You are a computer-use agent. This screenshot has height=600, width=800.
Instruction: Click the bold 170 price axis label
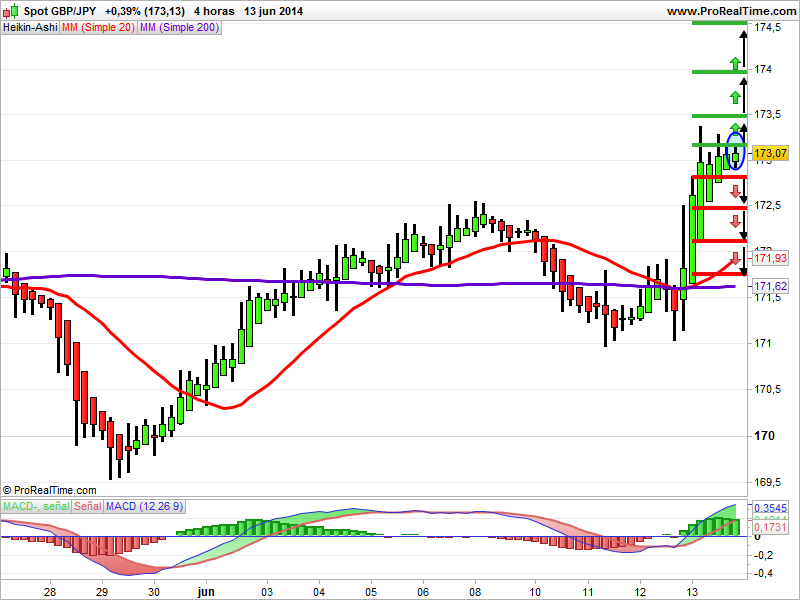tap(764, 436)
